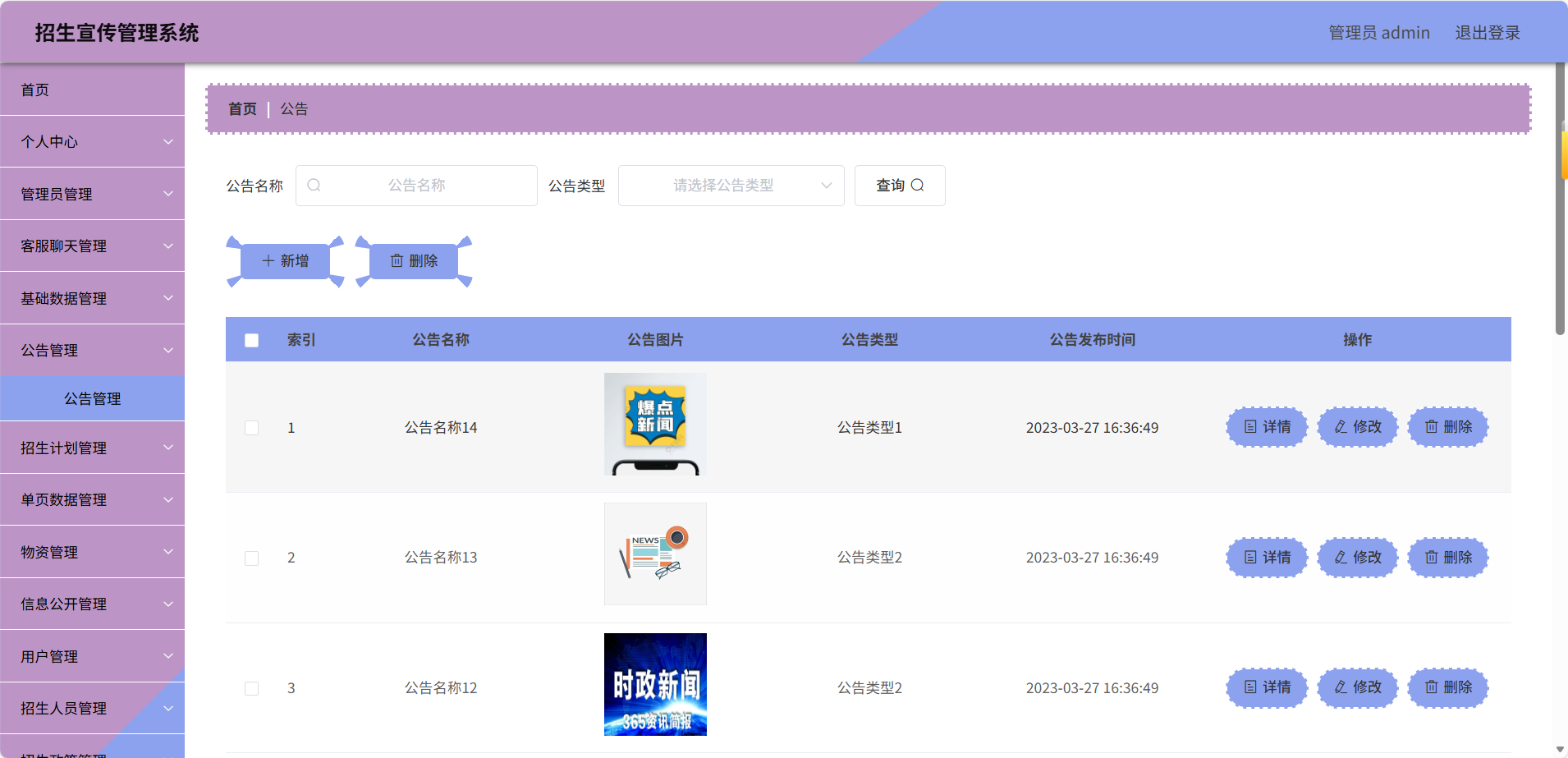Click the 公告类型 column header

pos(869,340)
